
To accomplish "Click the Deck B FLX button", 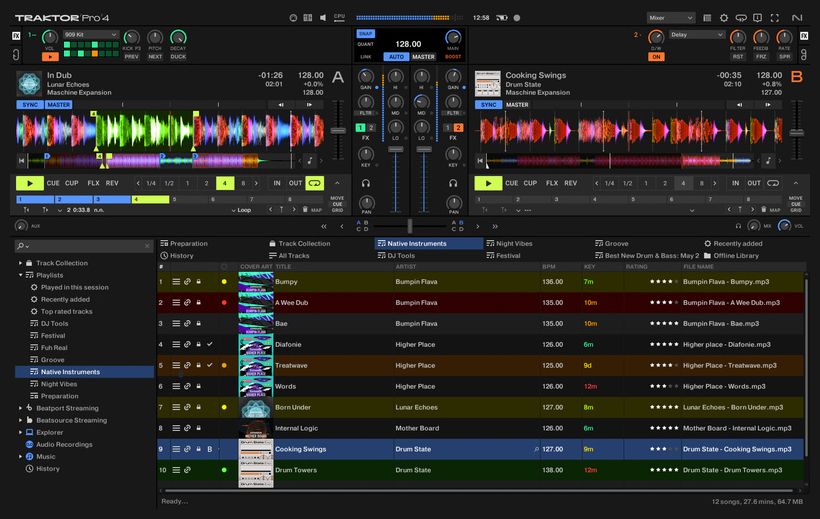I will pos(552,183).
